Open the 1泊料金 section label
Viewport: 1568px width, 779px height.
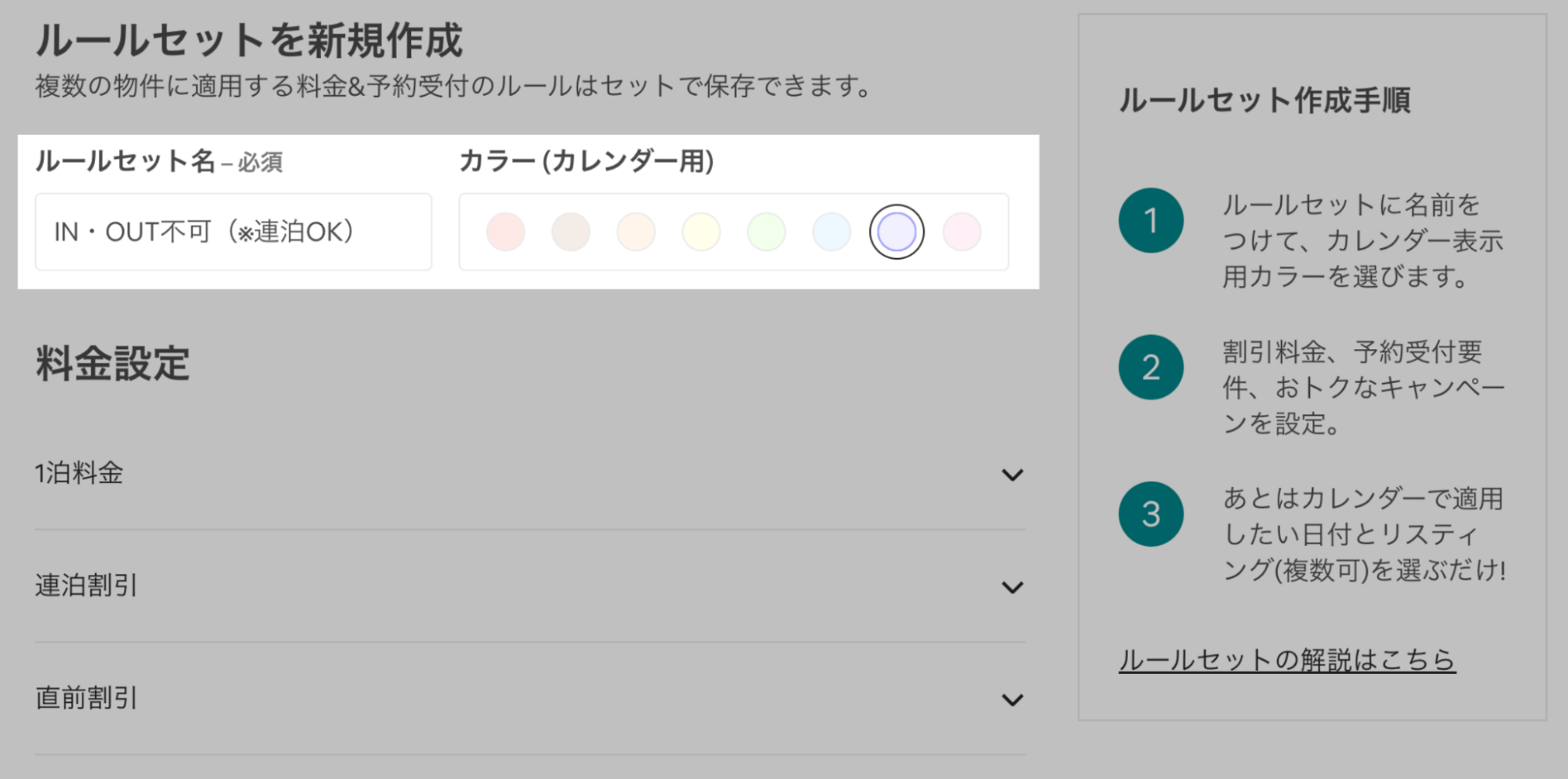79,473
